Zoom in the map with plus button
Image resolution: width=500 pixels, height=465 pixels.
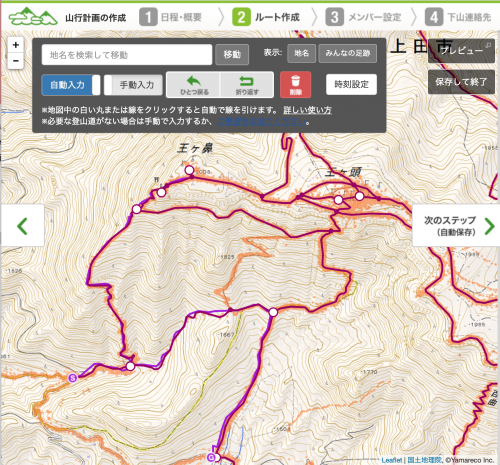tap(16, 45)
